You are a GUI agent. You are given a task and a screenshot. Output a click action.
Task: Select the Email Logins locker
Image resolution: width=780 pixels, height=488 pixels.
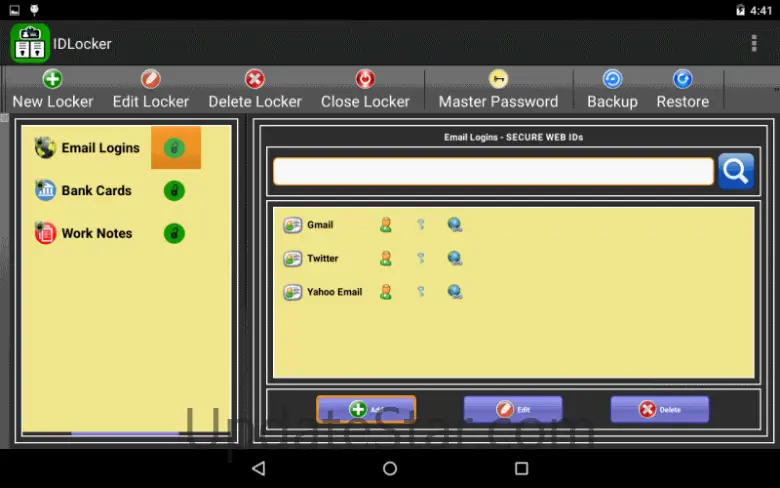(x=100, y=148)
